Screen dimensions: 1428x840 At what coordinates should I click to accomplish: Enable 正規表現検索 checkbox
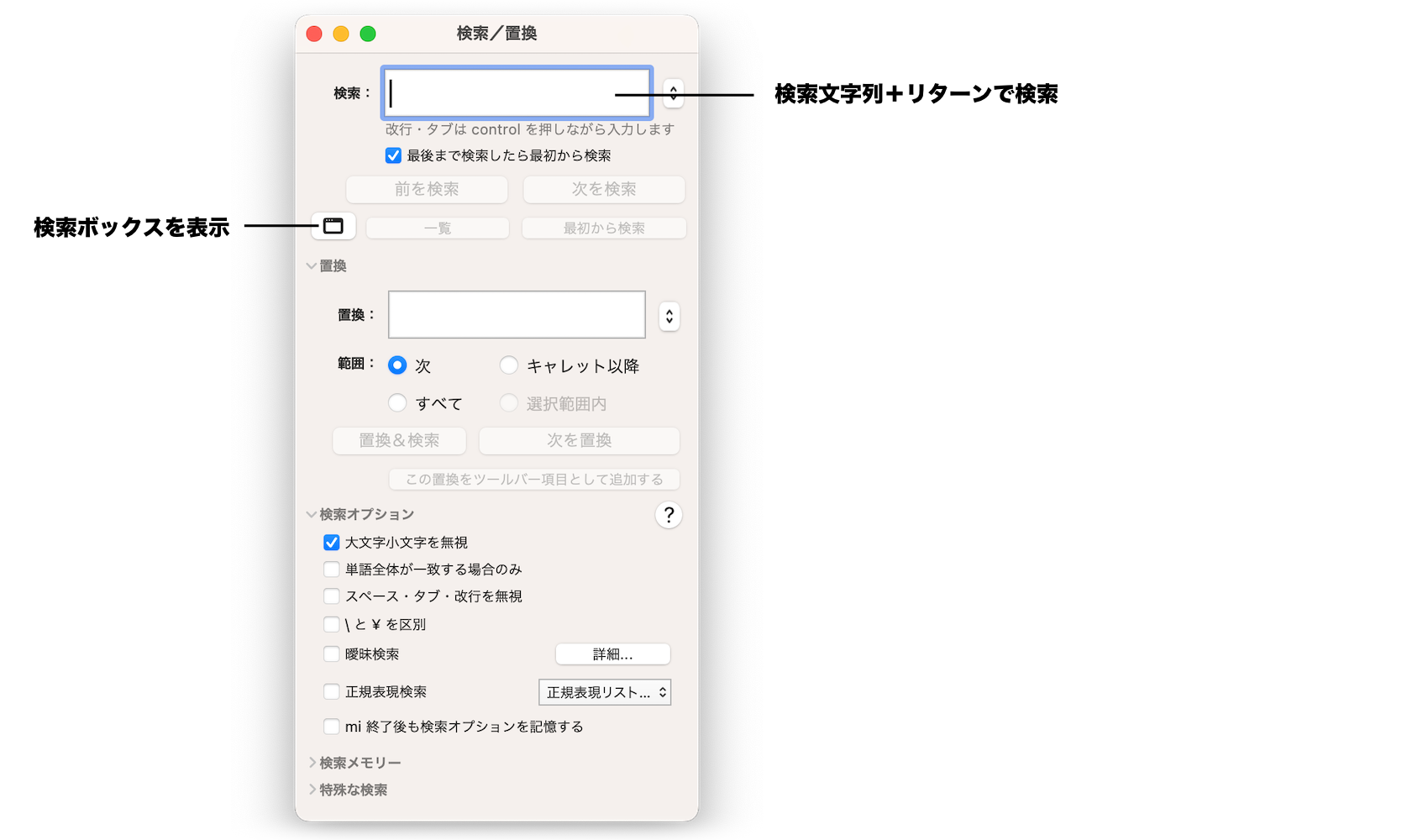332,691
